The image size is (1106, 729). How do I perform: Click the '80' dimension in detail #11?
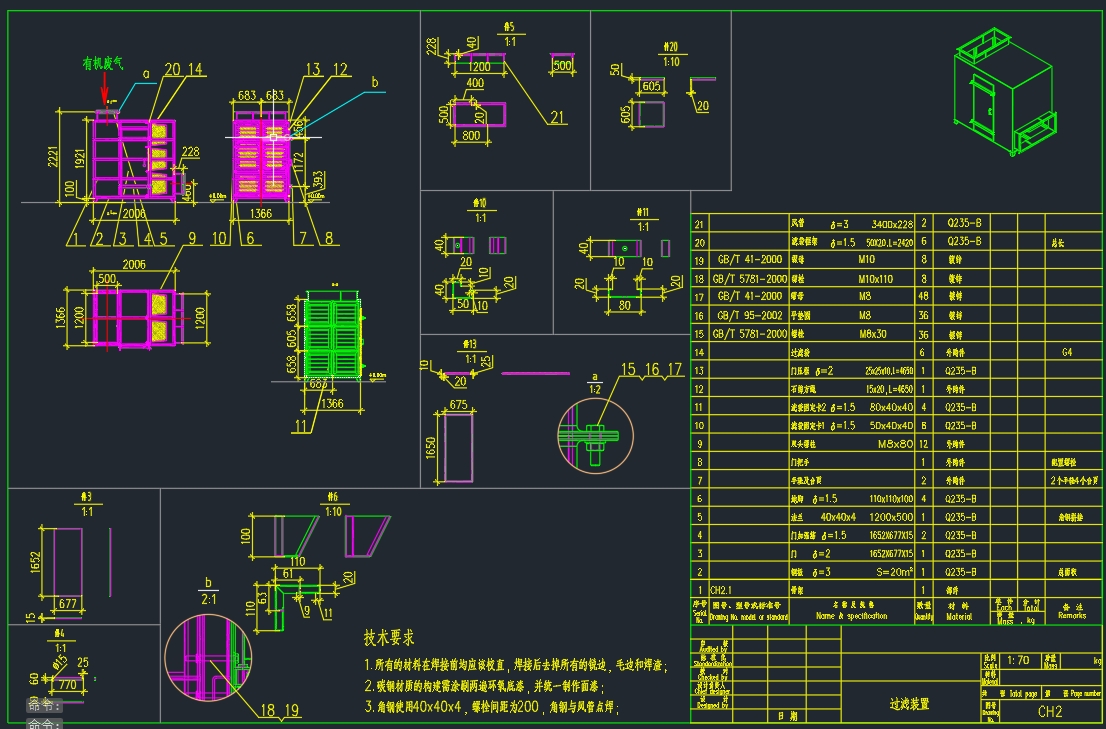pos(624,305)
